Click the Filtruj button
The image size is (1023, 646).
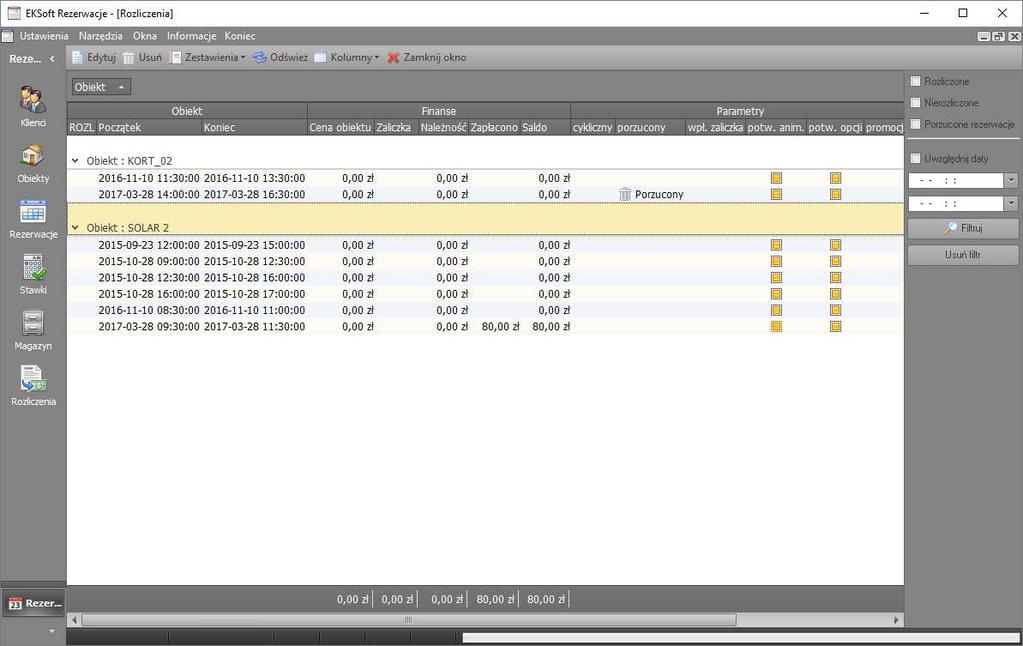coord(963,228)
